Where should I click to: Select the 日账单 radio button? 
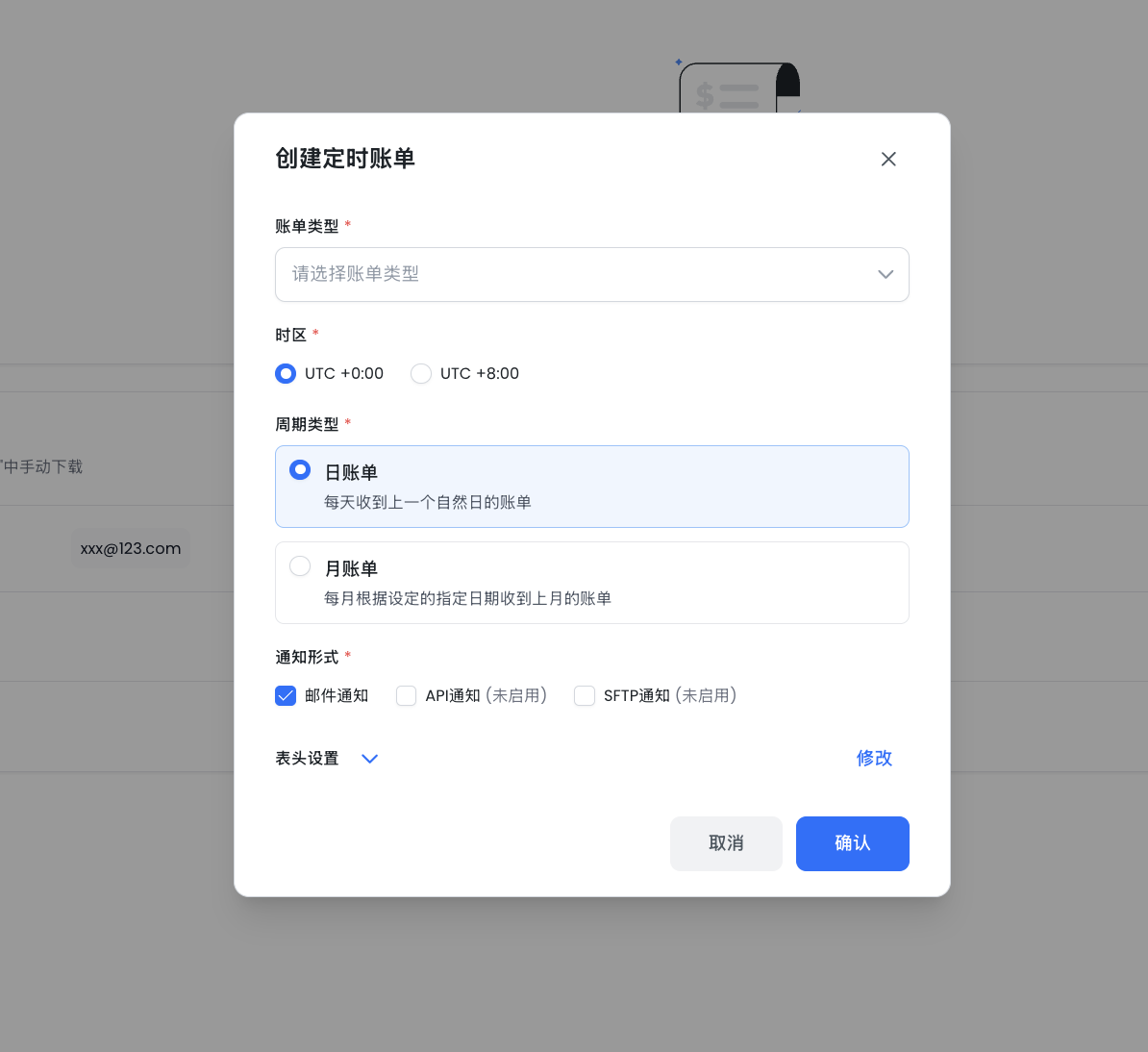pos(300,470)
